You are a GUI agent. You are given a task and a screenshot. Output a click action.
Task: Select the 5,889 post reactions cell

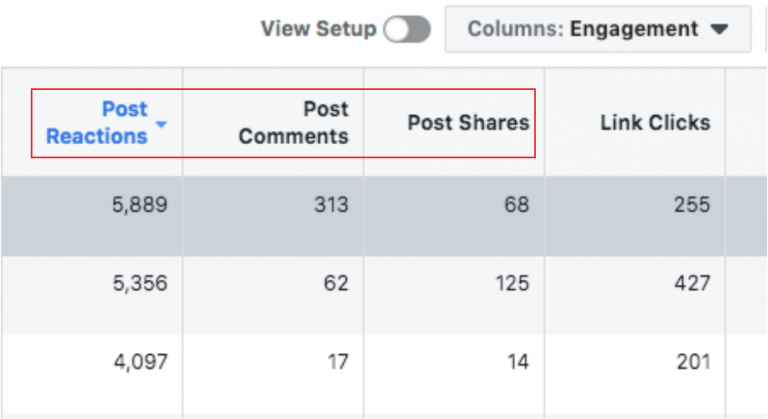point(139,205)
